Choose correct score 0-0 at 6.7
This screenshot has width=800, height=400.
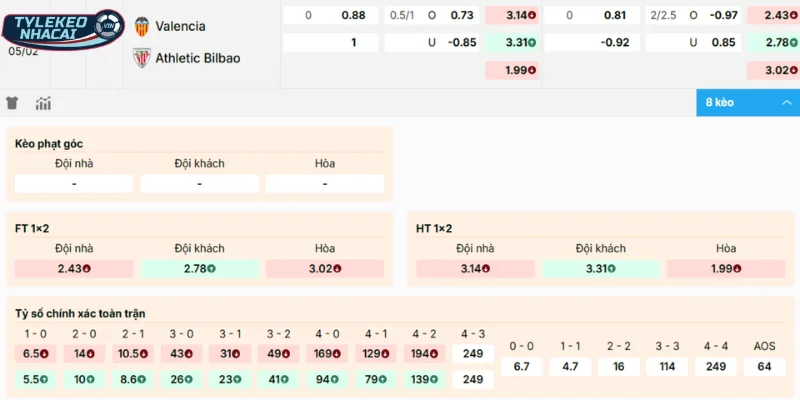[522, 367]
